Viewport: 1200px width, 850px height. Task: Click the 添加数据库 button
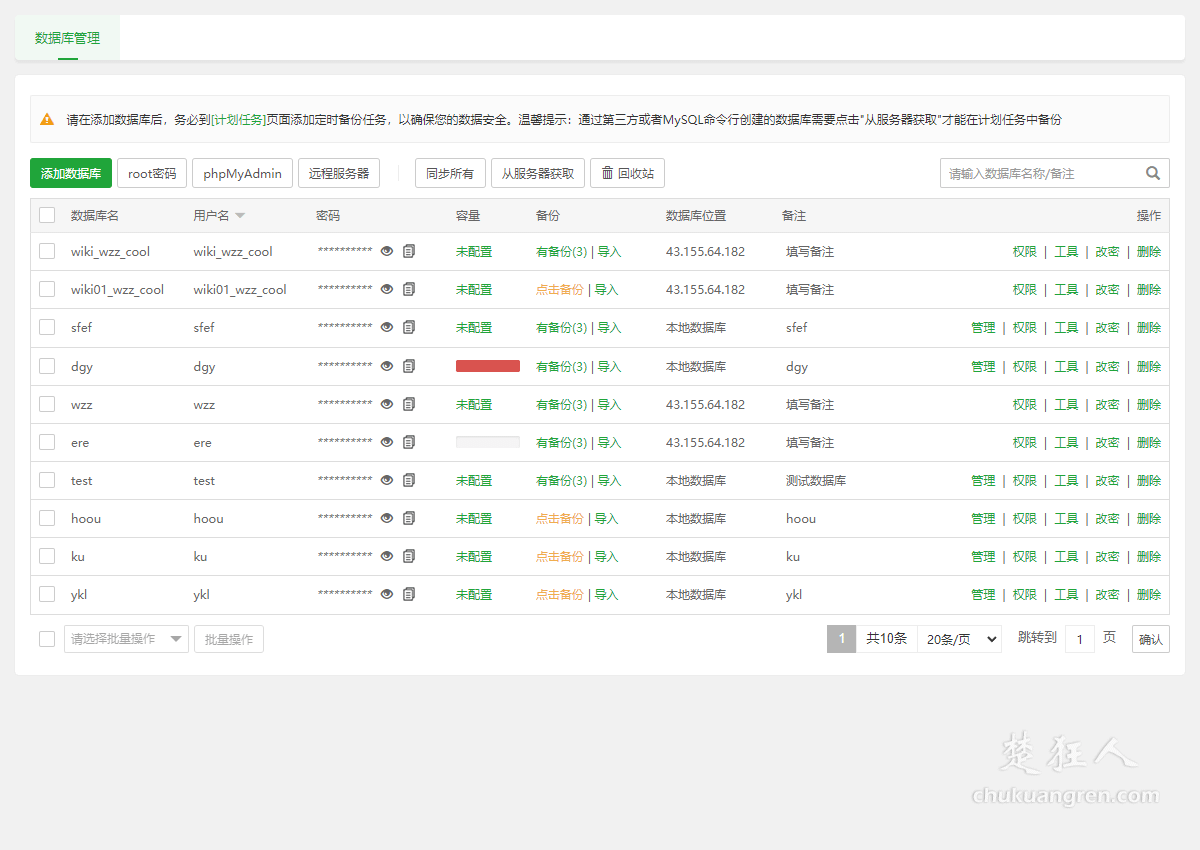[x=71, y=173]
